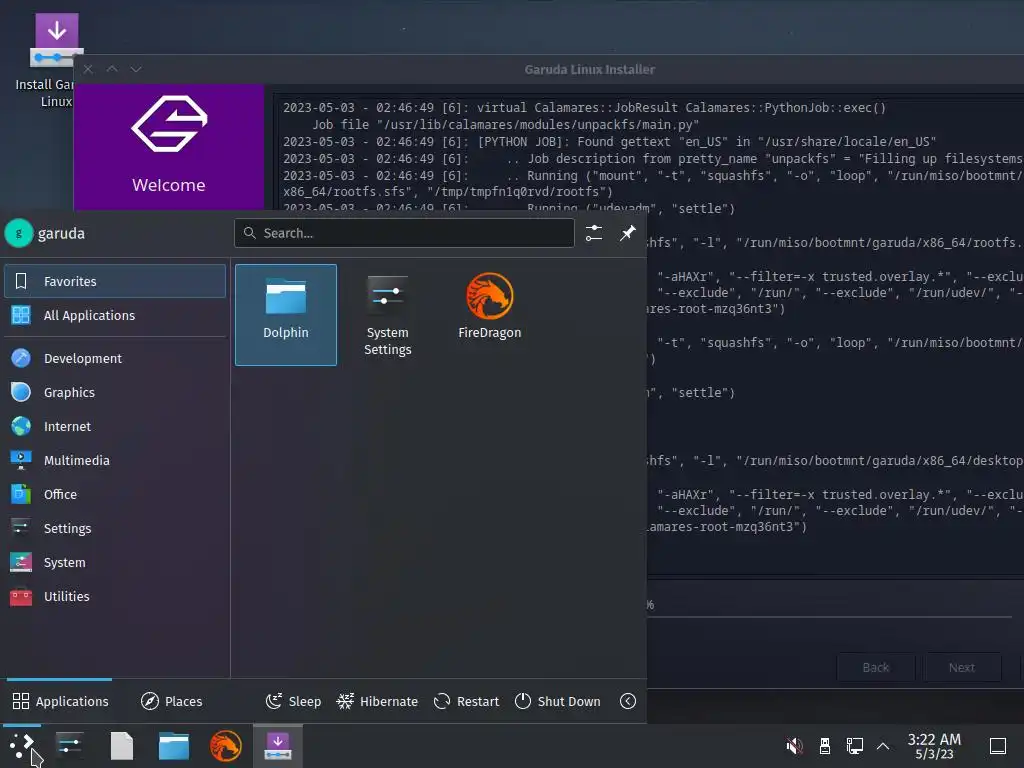
Task: Open All Applications category
Action: [x=115, y=315]
